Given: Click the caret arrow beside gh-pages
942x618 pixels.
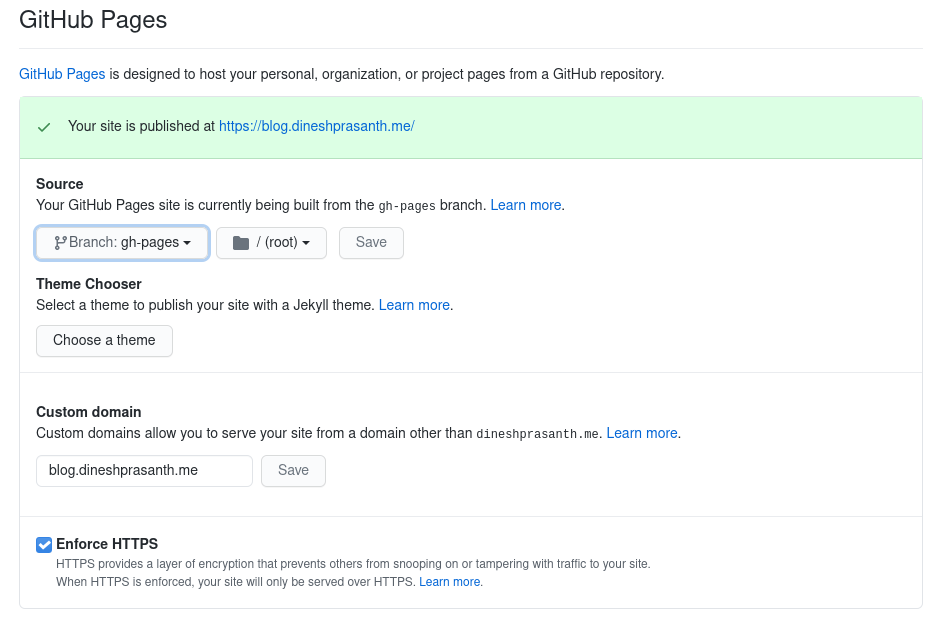Looking at the screenshot, I should coord(187,243).
